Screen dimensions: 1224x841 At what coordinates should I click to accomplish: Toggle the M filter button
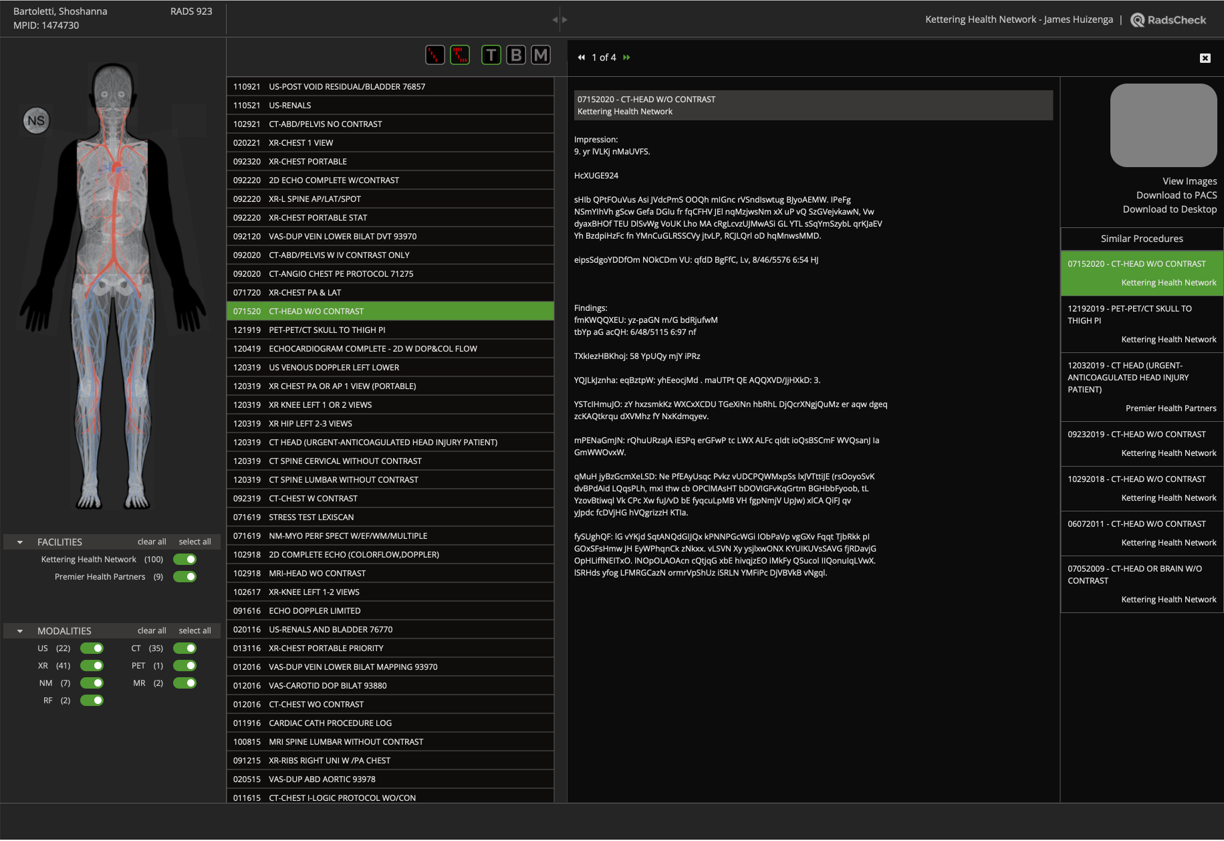[541, 56]
